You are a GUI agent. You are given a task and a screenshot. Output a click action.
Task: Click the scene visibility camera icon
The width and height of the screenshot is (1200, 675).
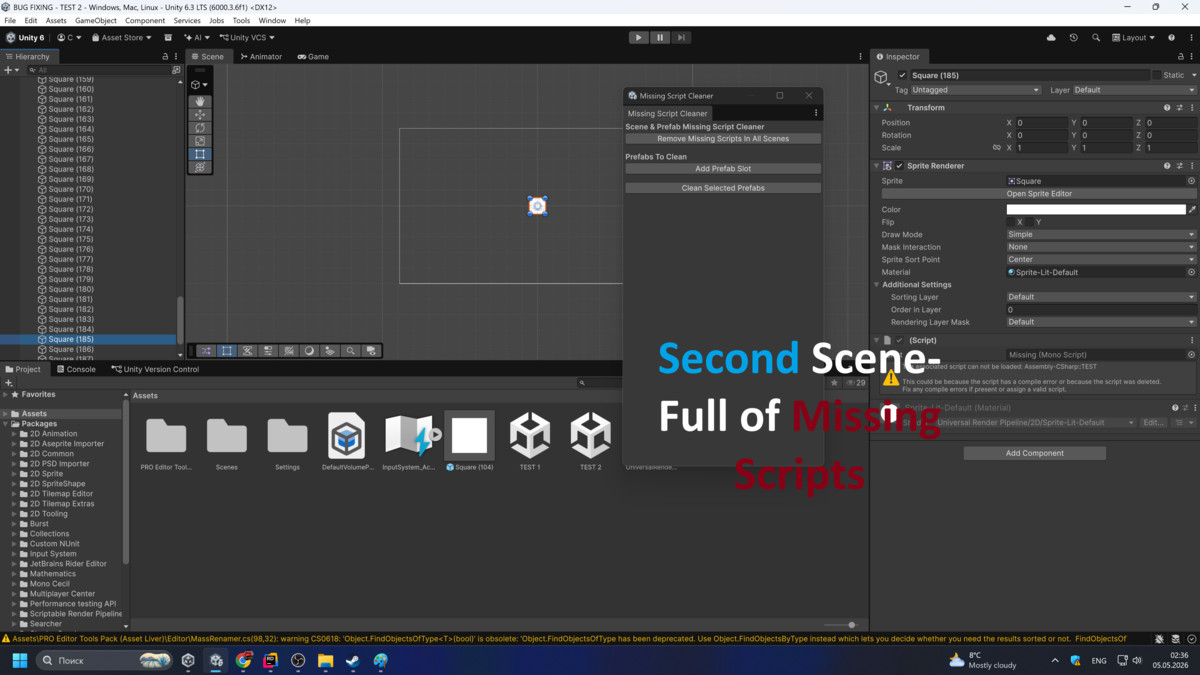tap(371, 351)
